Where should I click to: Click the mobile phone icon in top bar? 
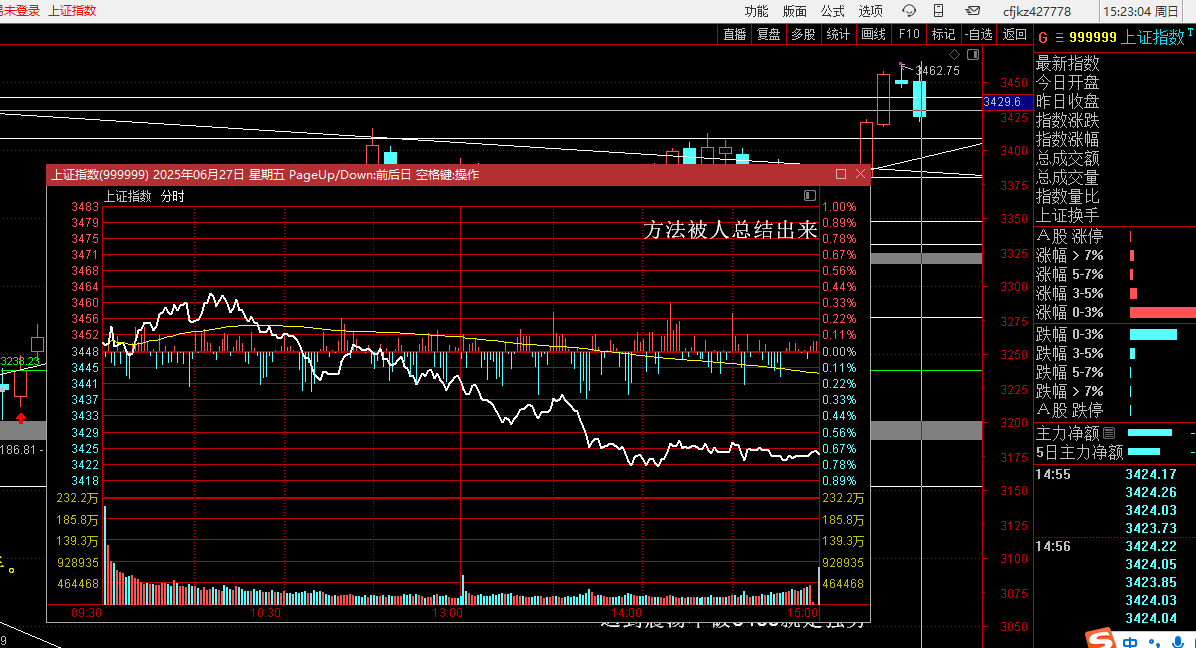(939, 11)
